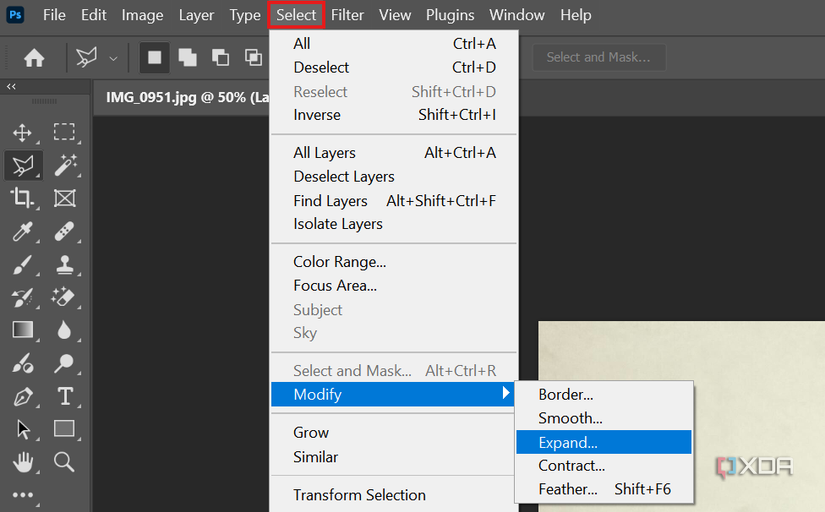The width and height of the screenshot is (825, 512).
Task: Expand the Modify submenu arrow
Action: tap(506, 393)
